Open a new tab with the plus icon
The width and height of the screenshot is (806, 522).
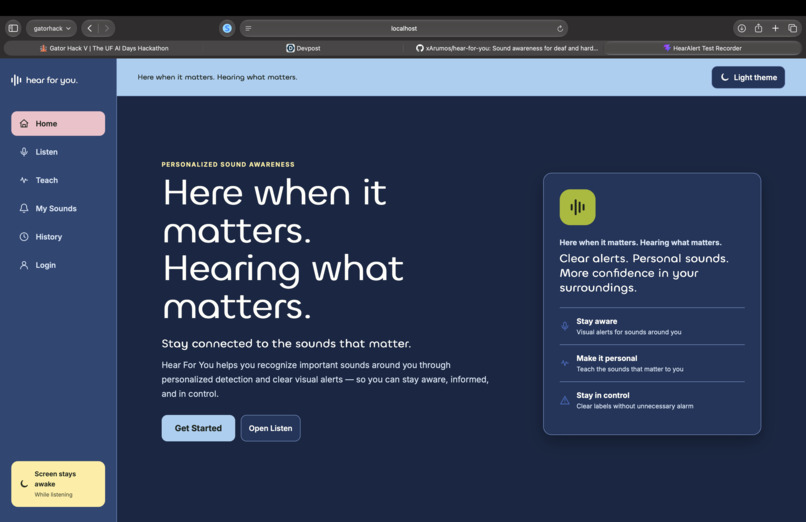click(x=775, y=28)
